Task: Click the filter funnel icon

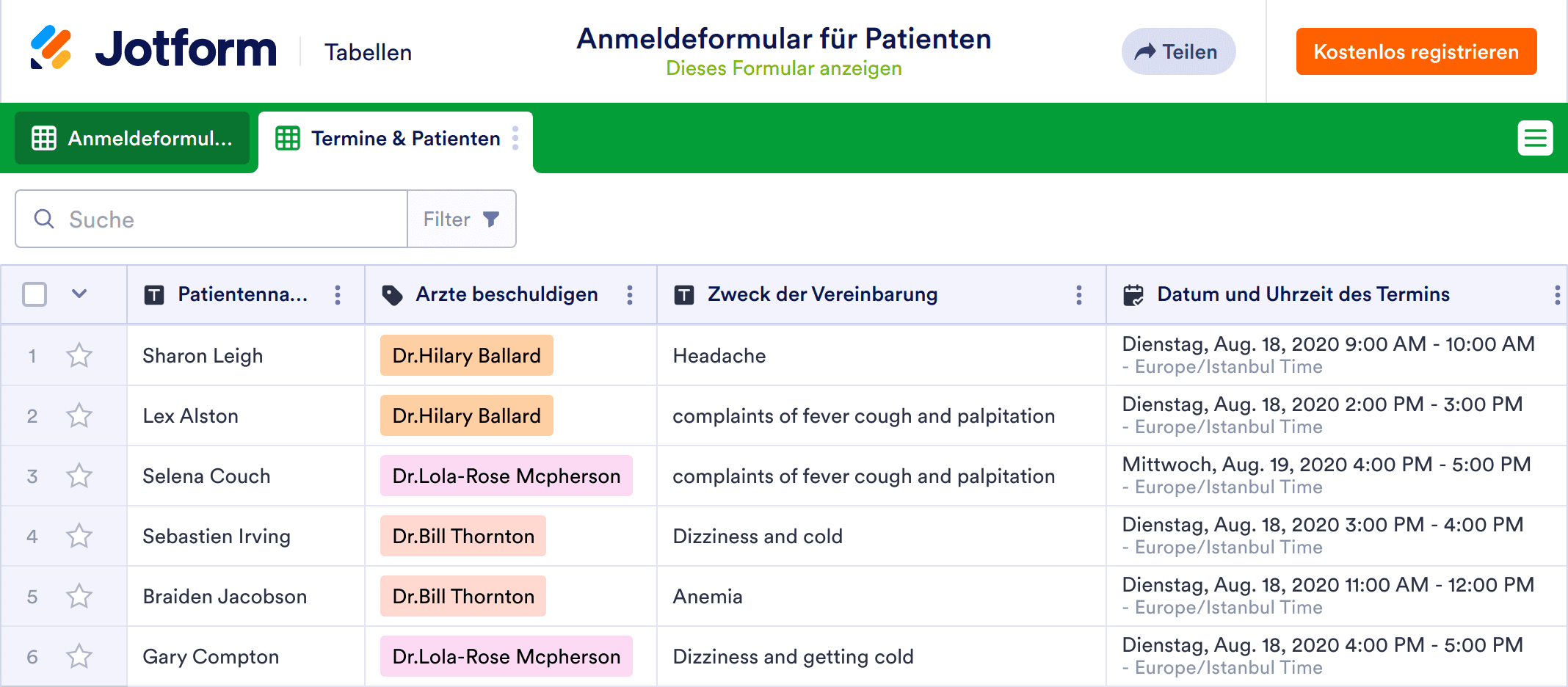Action: tap(492, 219)
